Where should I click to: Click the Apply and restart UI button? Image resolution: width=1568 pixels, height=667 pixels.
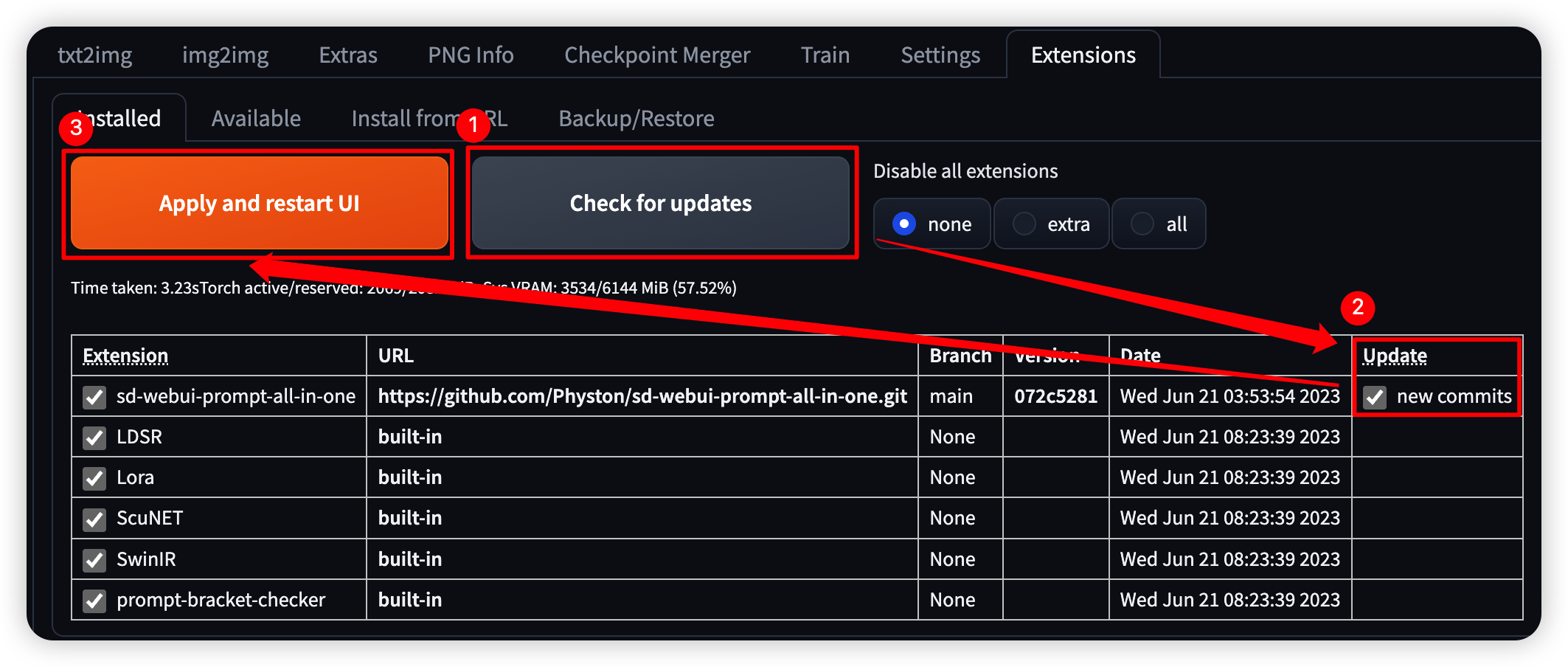pos(259,204)
